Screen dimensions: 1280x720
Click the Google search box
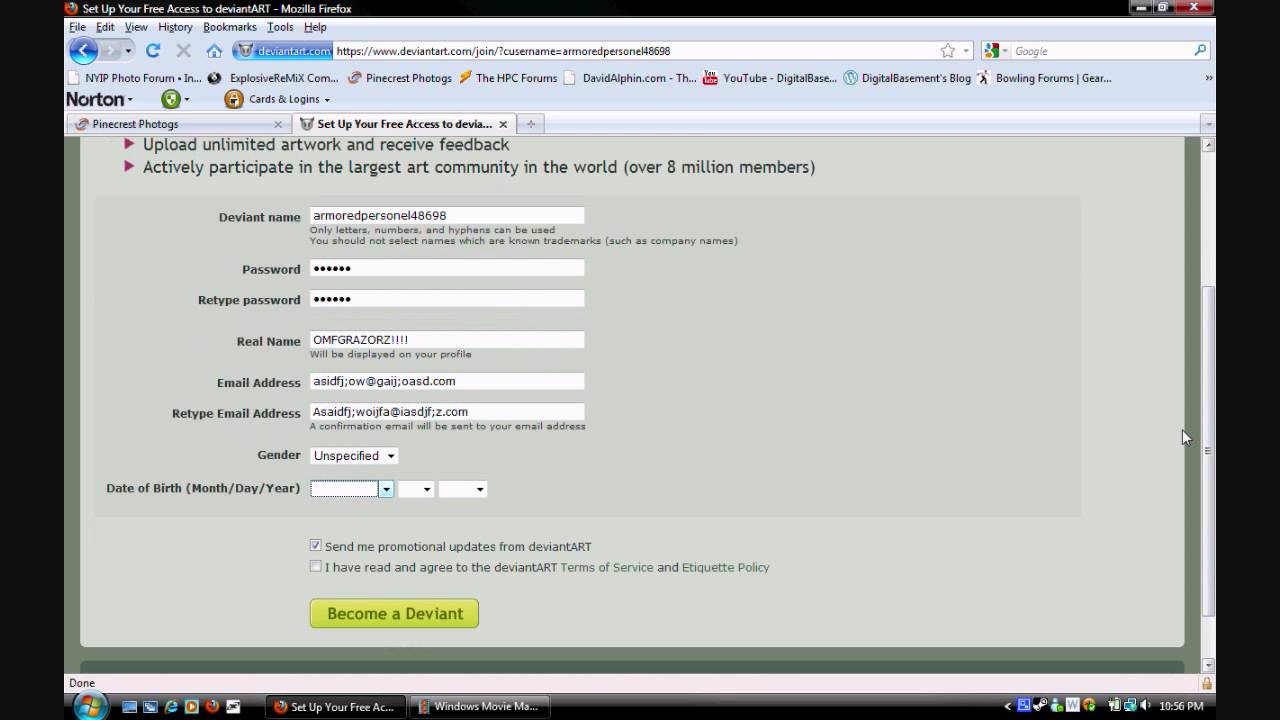(x=1100, y=51)
